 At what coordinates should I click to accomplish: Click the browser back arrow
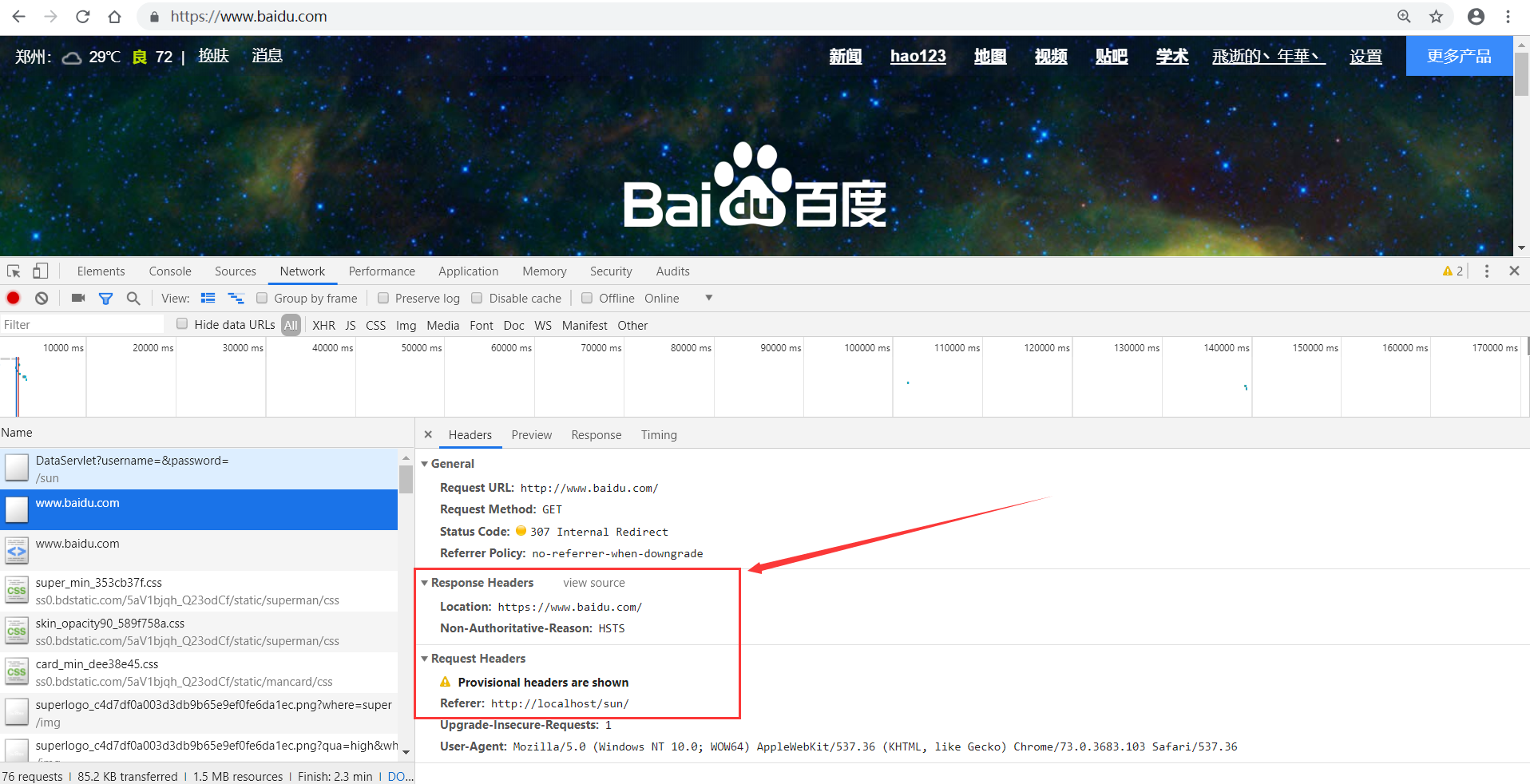tap(19, 17)
